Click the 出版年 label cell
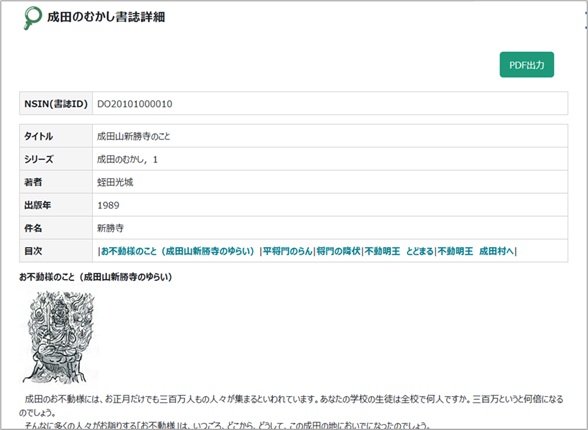Viewport: 588px width, 430px height. click(56, 205)
